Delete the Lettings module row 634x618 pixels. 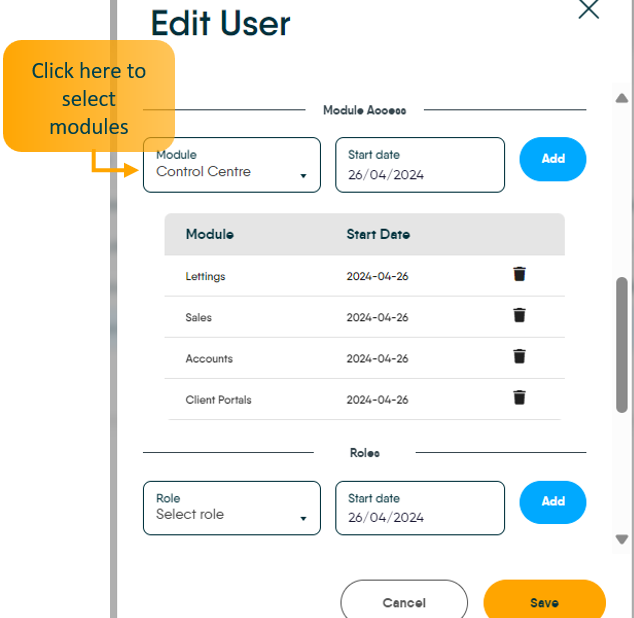point(519,274)
